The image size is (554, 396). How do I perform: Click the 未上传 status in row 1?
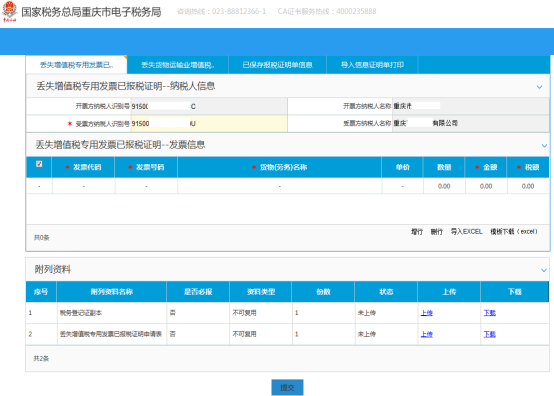(x=367, y=313)
